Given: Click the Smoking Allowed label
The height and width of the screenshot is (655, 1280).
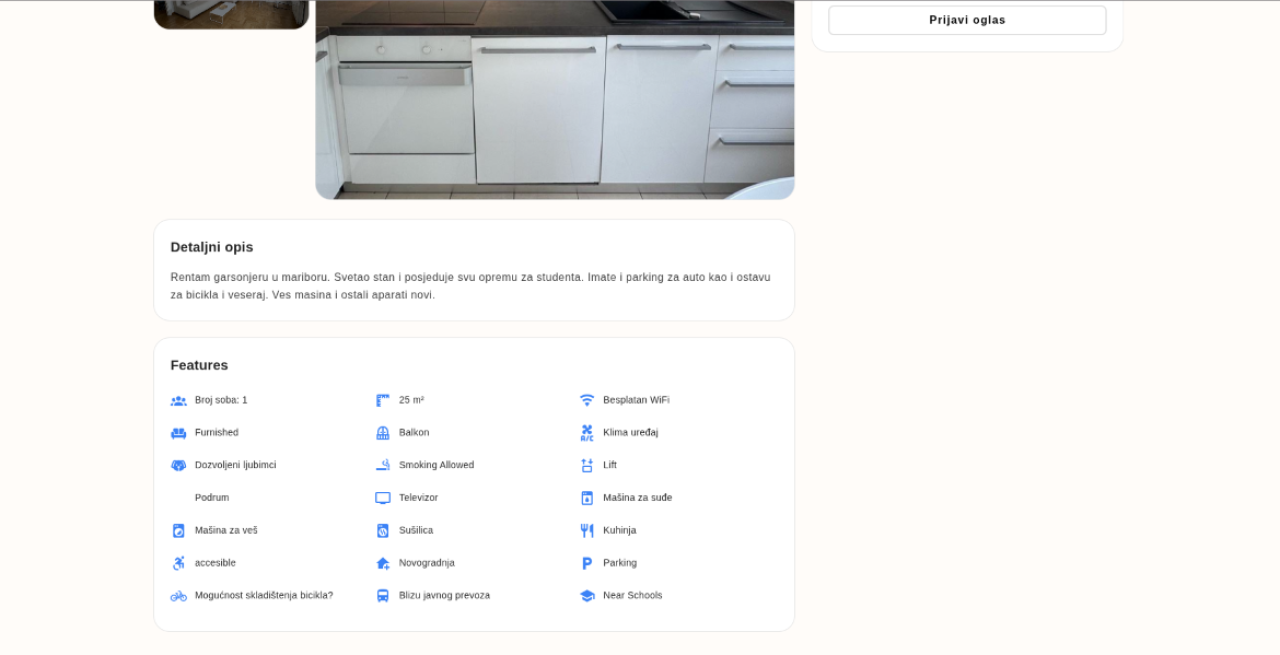Looking at the screenshot, I should click(x=436, y=465).
